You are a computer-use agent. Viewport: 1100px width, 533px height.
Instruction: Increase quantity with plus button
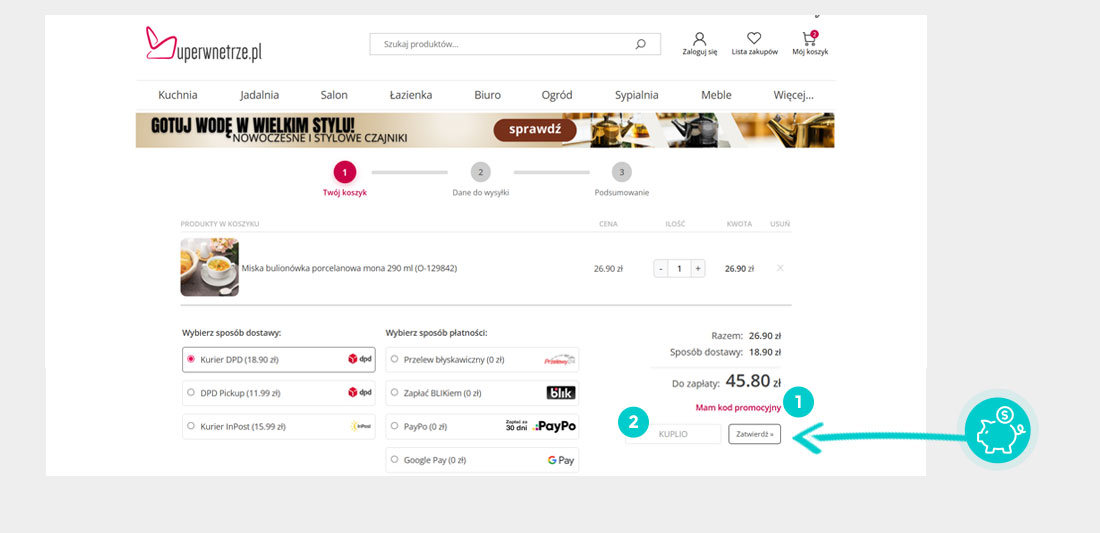[697, 268]
